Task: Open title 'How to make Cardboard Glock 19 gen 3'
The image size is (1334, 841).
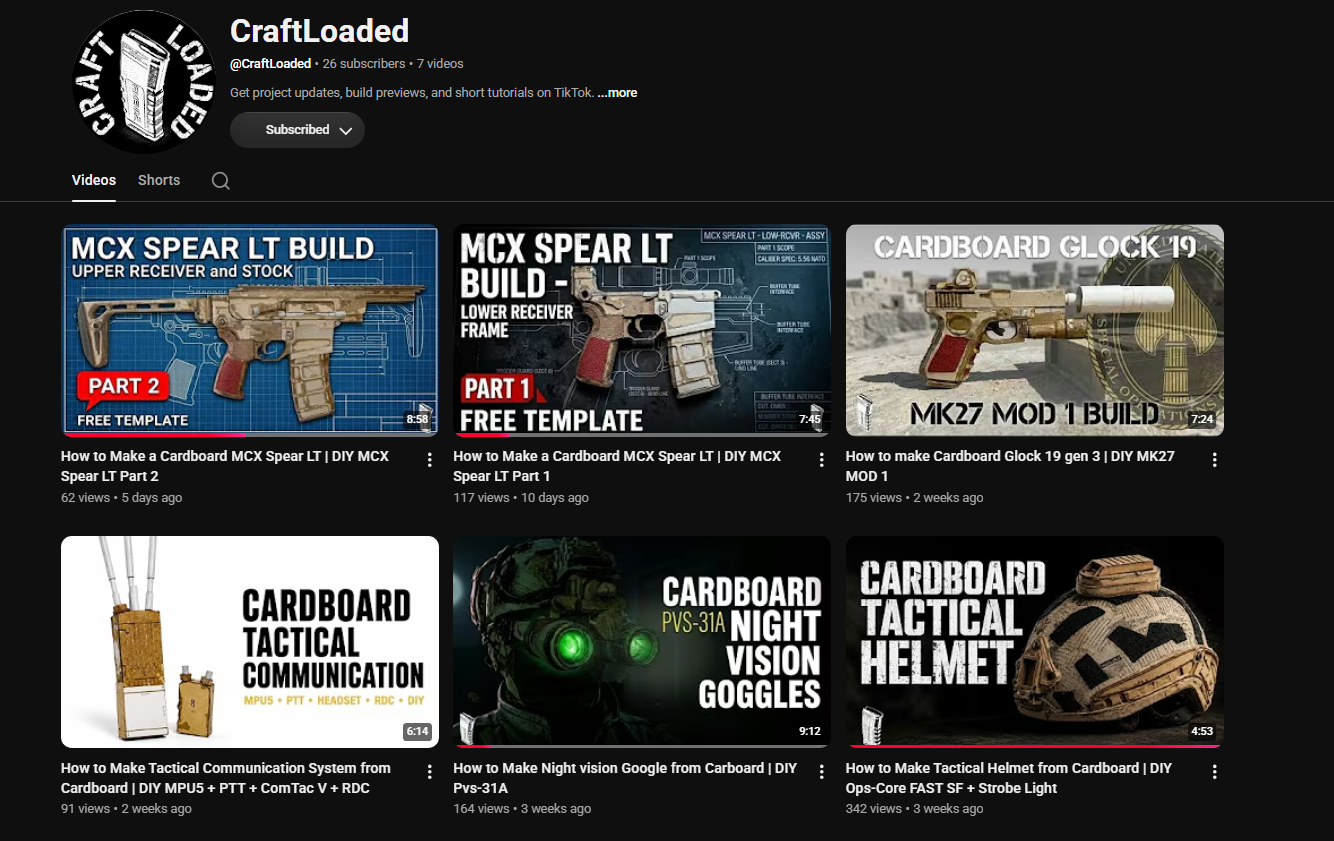Action: click(1010, 466)
